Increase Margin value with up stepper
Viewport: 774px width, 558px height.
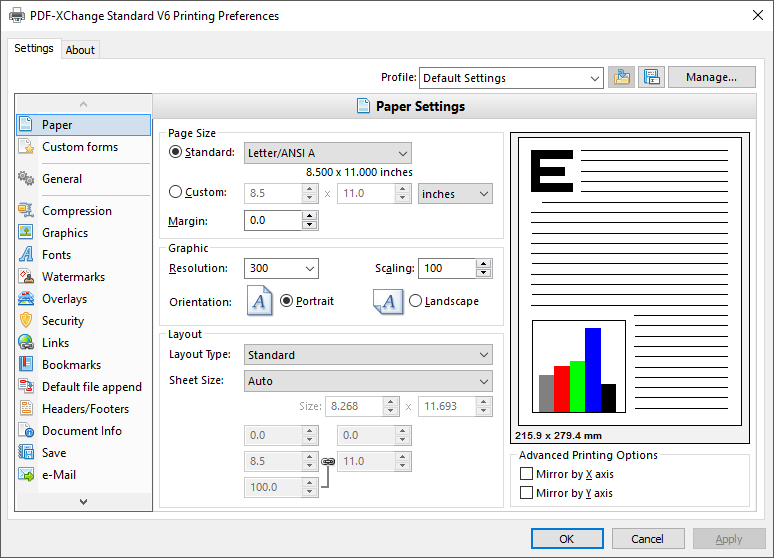310,215
